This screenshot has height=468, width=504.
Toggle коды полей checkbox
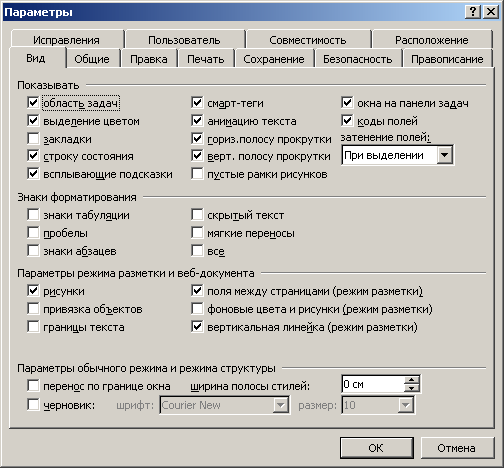point(347,120)
